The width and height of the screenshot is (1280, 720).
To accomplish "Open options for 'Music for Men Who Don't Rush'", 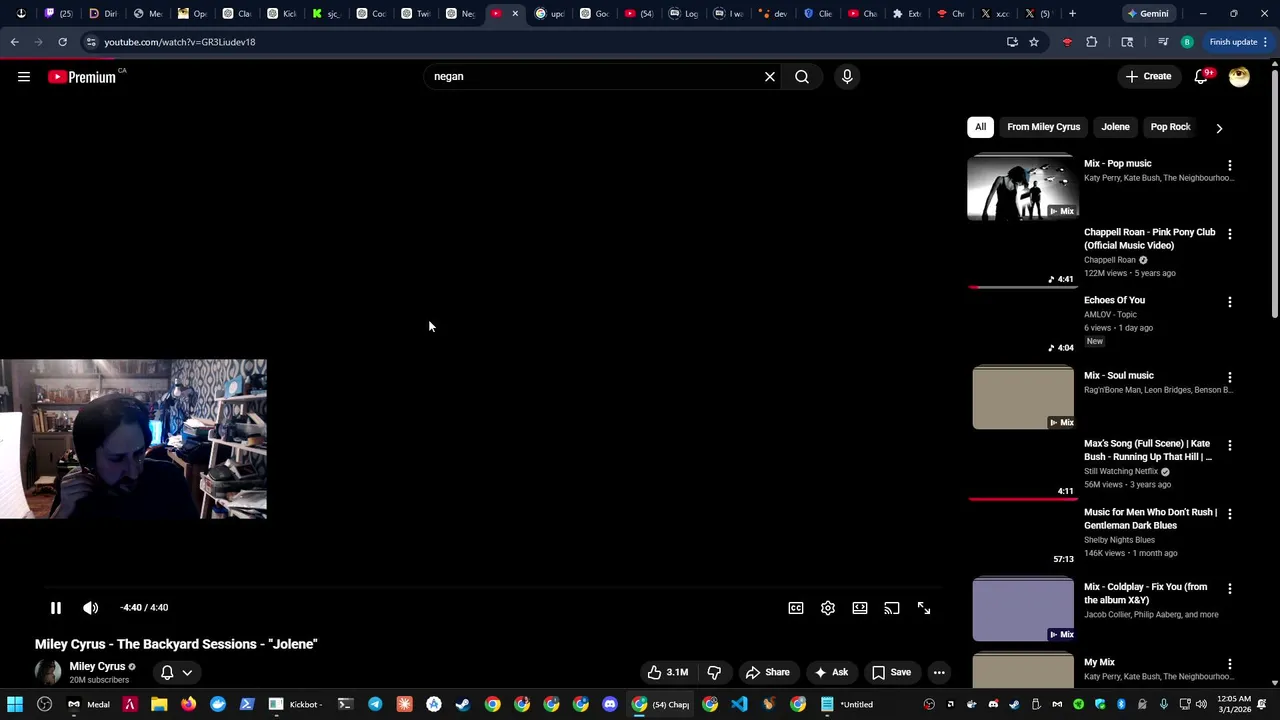I will pyautogui.click(x=1230, y=513).
